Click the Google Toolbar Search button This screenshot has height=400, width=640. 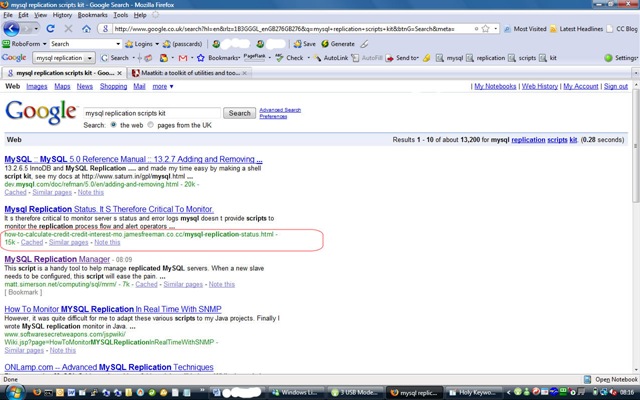point(115,58)
